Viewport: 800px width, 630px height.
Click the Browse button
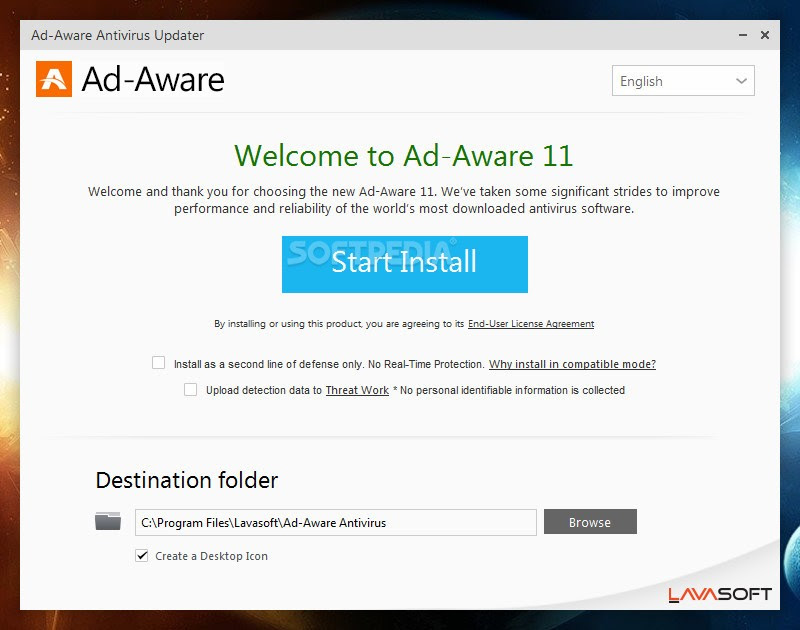590,522
